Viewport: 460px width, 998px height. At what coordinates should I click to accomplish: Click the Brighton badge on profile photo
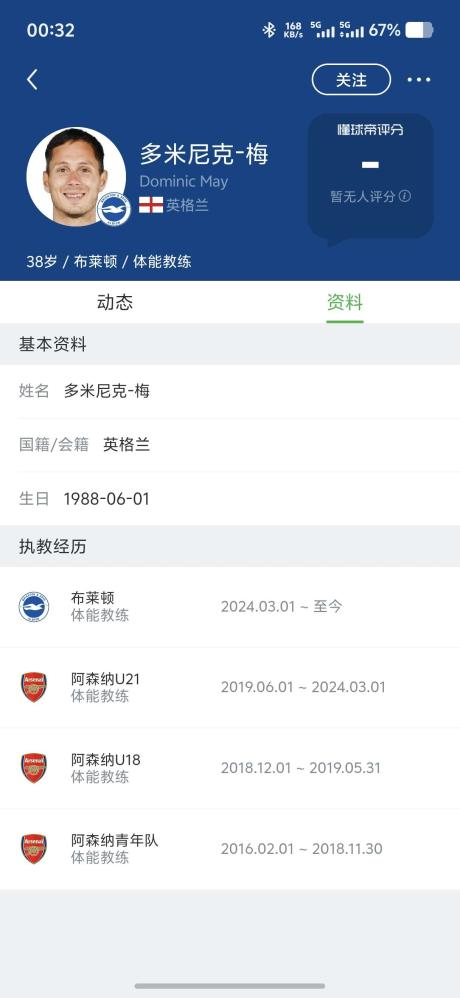tap(114, 209)
